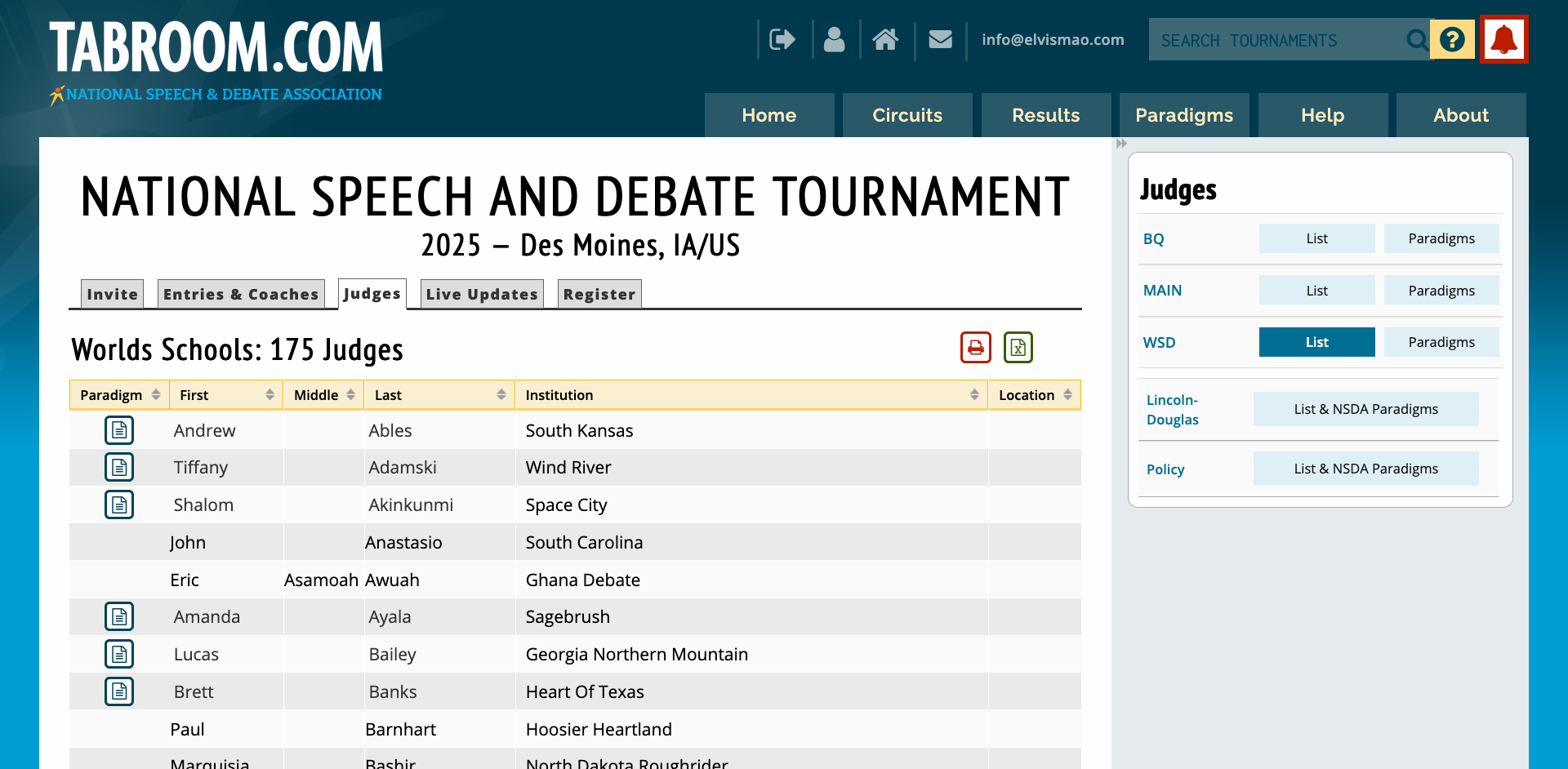Screen dimensions: 1568x769
Task: Click the Policy category label
Action: [x=1165, y=469]
